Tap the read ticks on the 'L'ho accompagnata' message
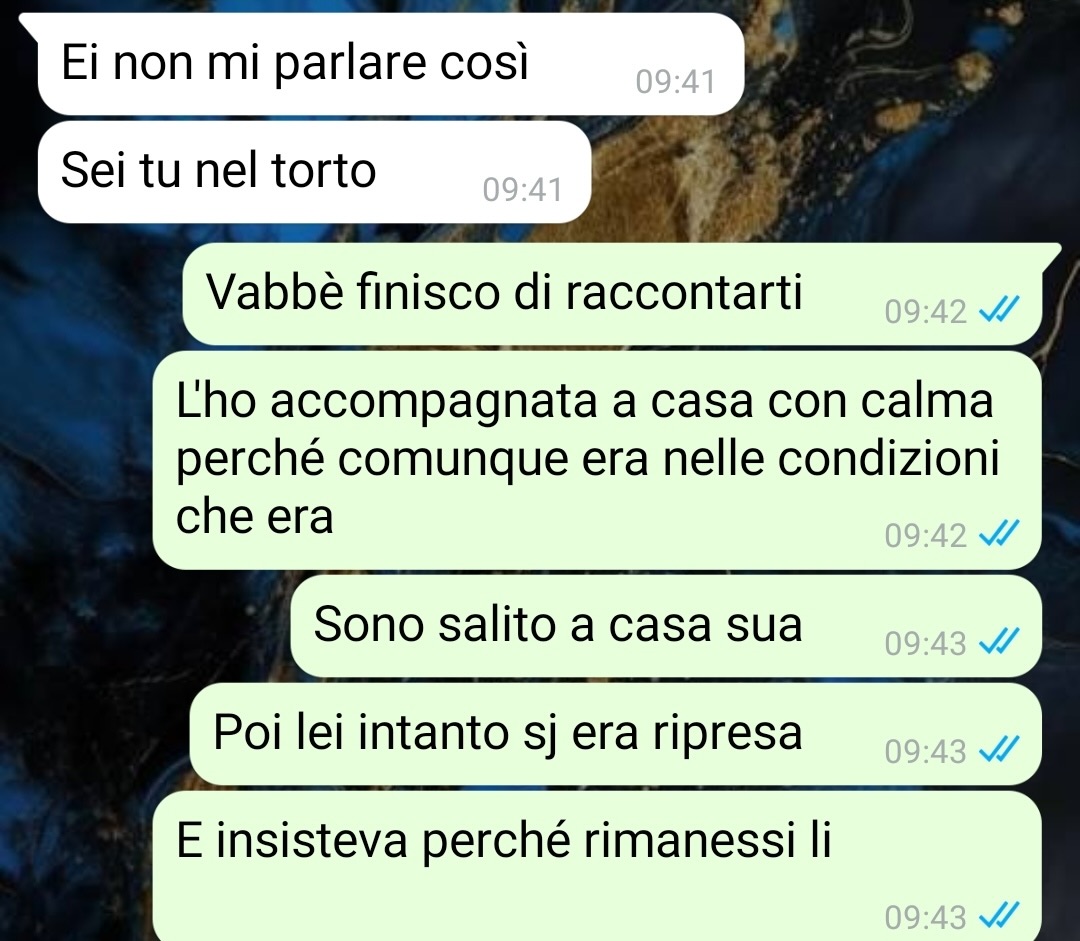Screen dimensions: 1080x941 [999, 535]
